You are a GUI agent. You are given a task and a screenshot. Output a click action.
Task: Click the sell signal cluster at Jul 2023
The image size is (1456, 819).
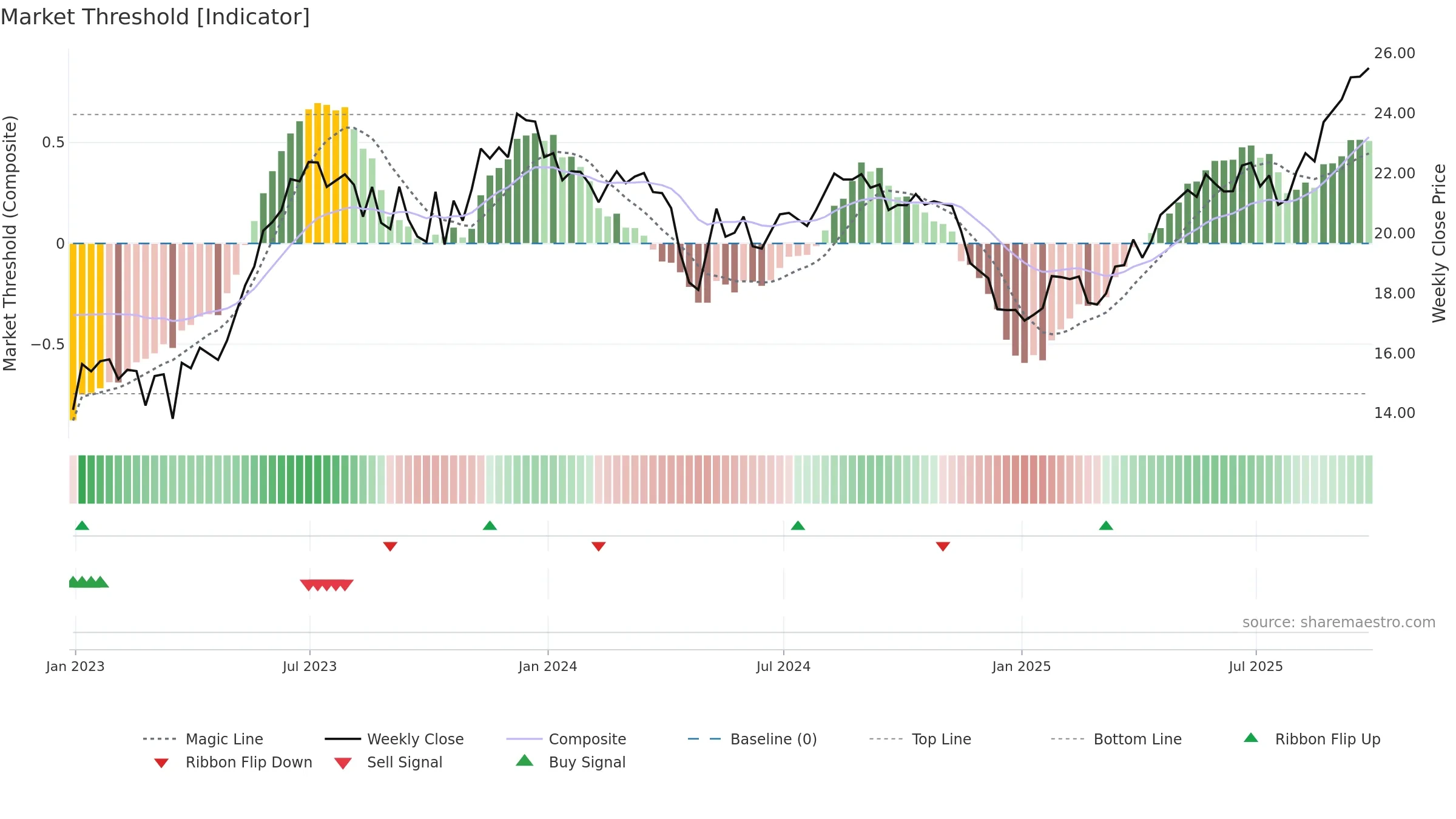tap(327, 585)
